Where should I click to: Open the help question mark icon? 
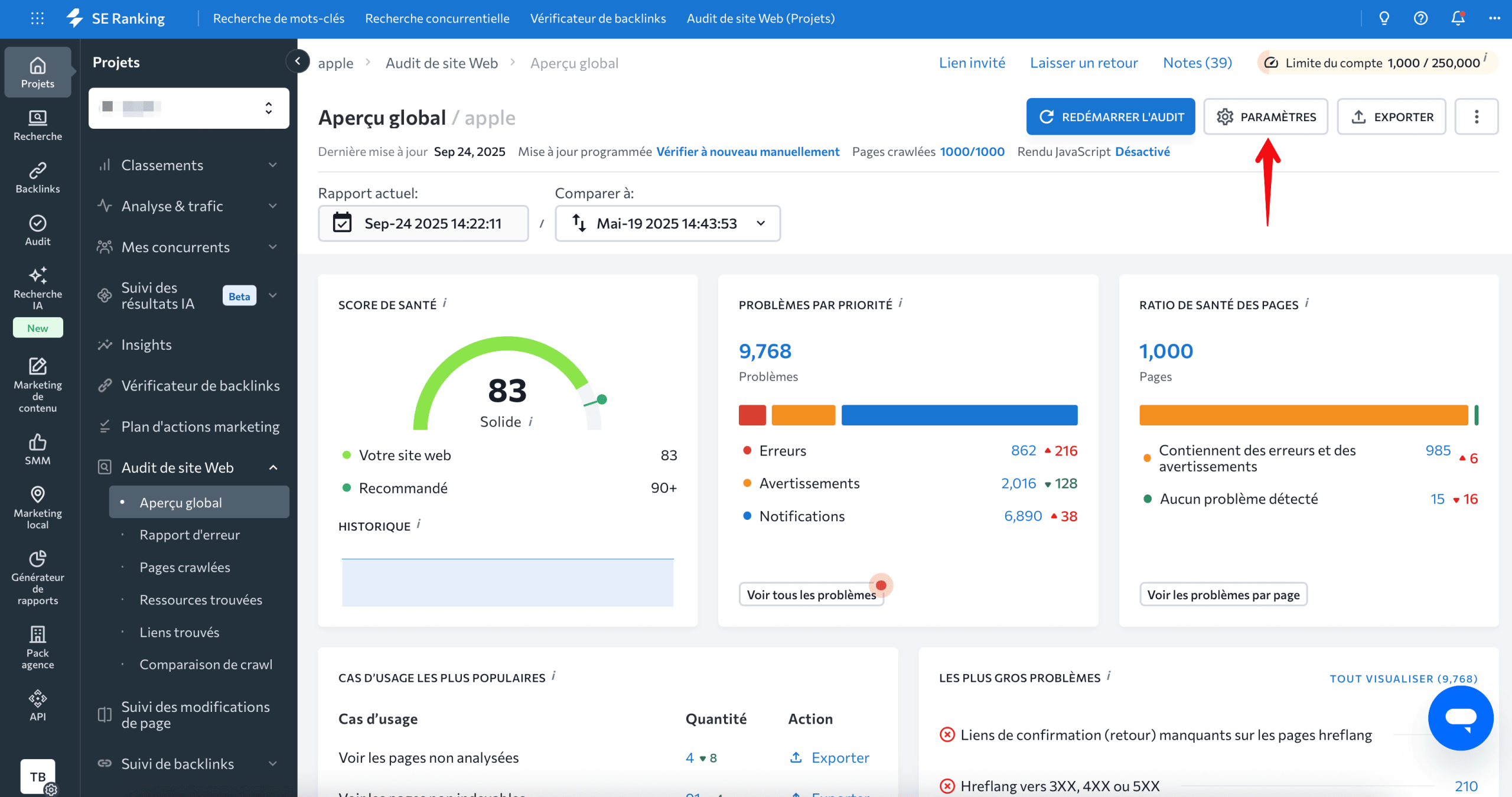tap(1420, 18)
